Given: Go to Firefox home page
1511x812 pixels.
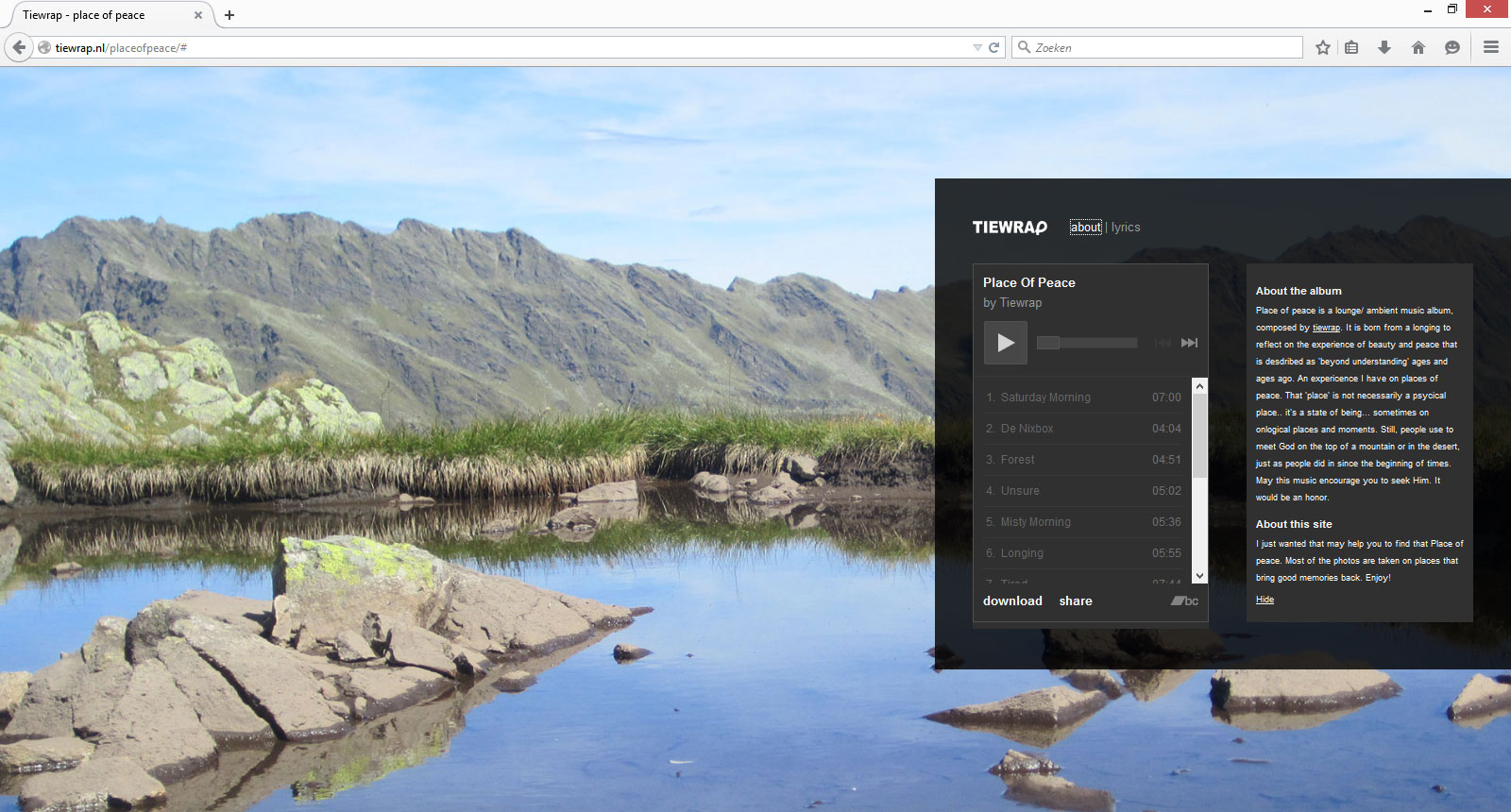Looking at the screenshot, I should [1418, 47].
